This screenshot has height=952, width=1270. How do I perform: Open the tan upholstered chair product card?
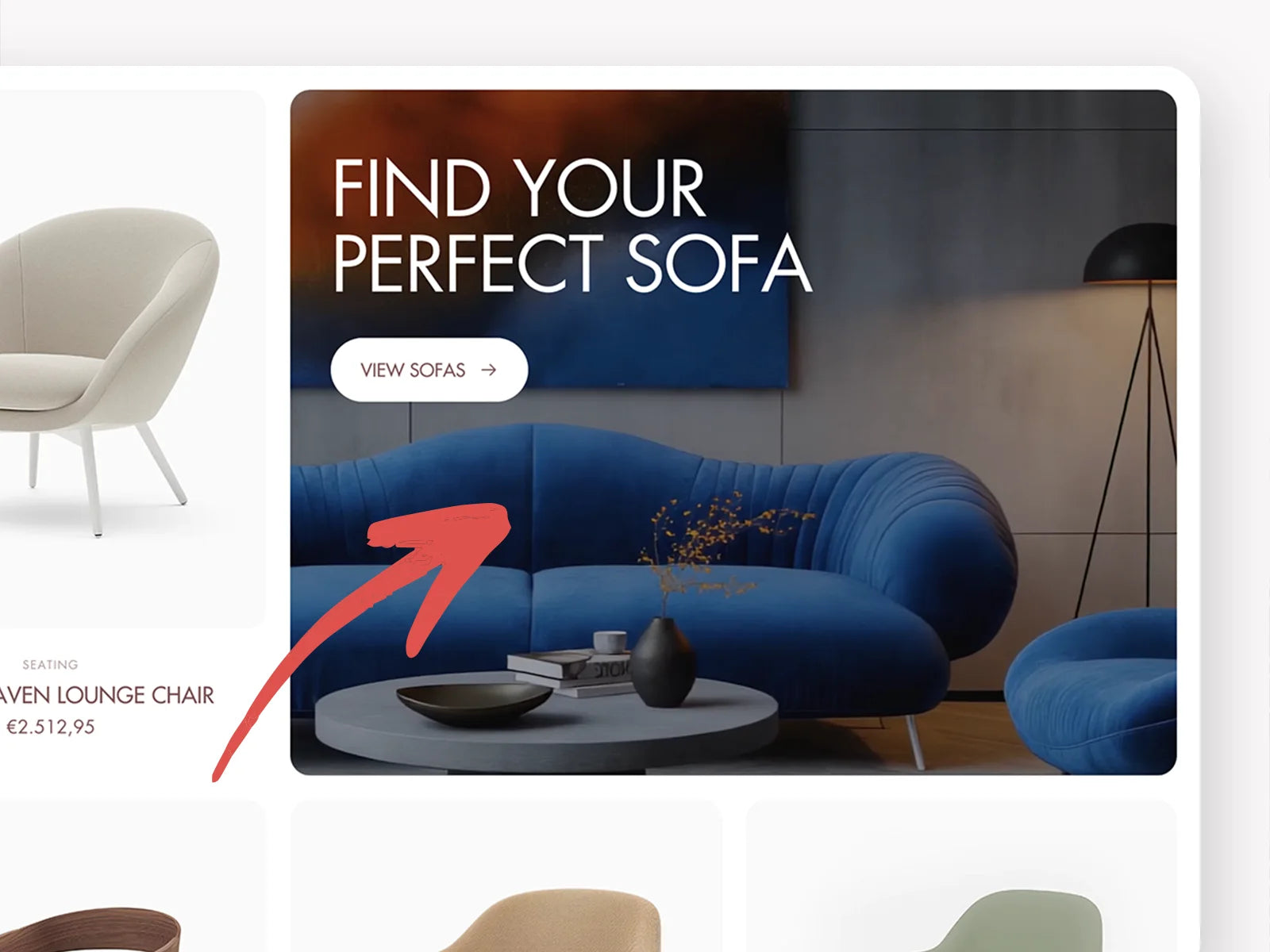[506, 877]
